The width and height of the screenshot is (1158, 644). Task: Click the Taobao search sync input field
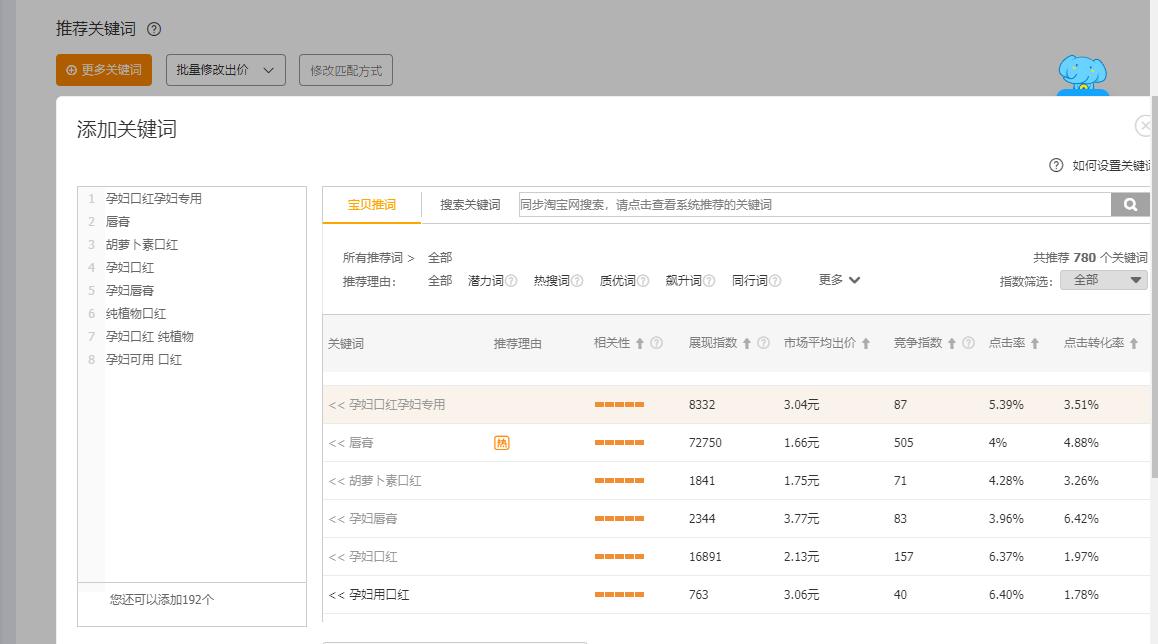(800, 204)
